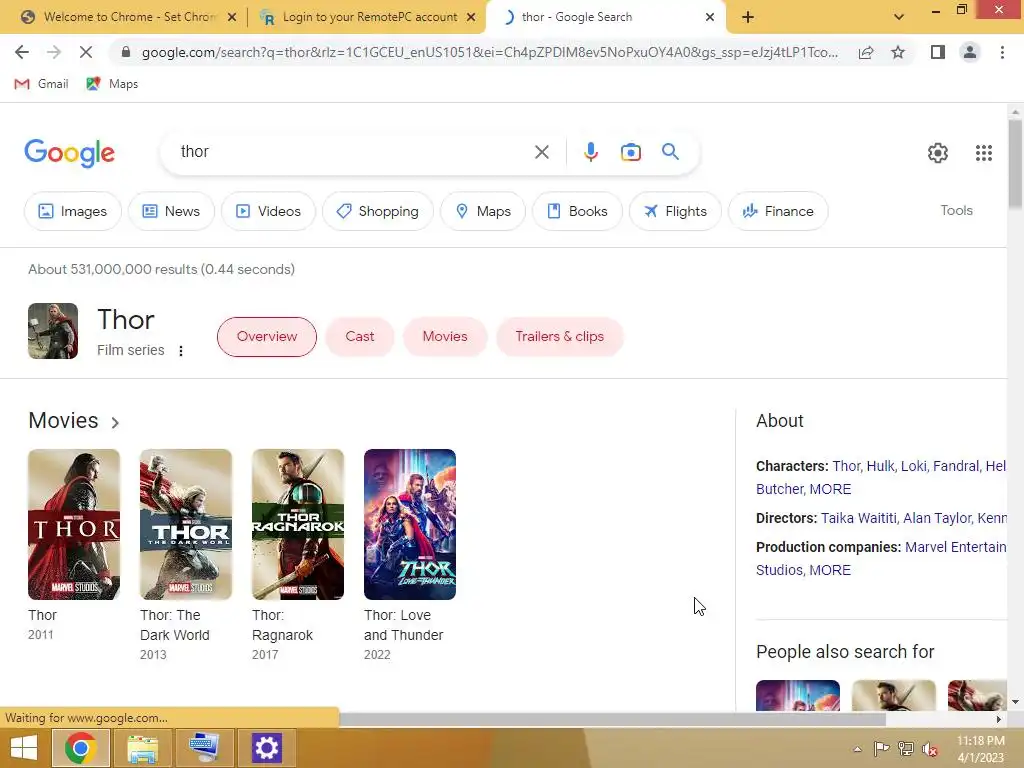Click Alan Taylor director link
Screen dimensions: 1024x768
tap(937, 518)
